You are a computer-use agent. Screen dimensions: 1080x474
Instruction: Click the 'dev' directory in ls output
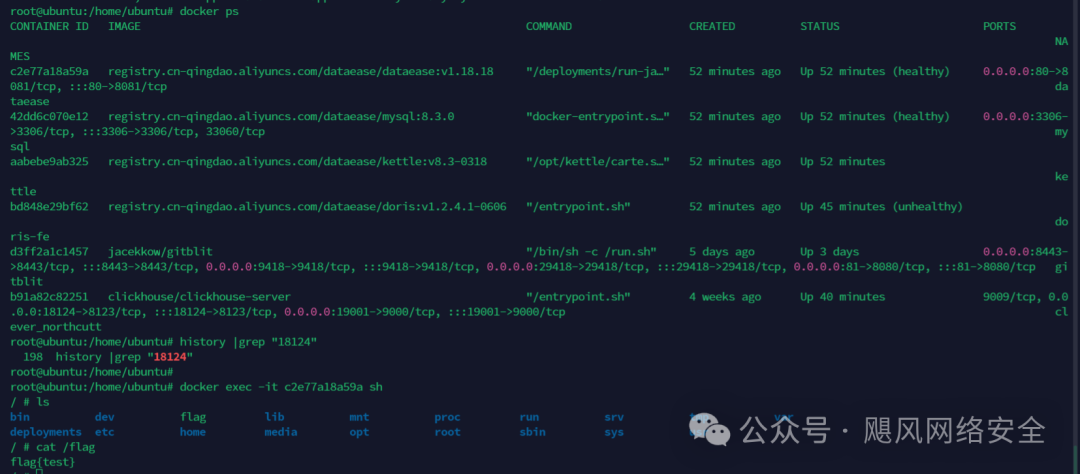(x=104, y=417)
